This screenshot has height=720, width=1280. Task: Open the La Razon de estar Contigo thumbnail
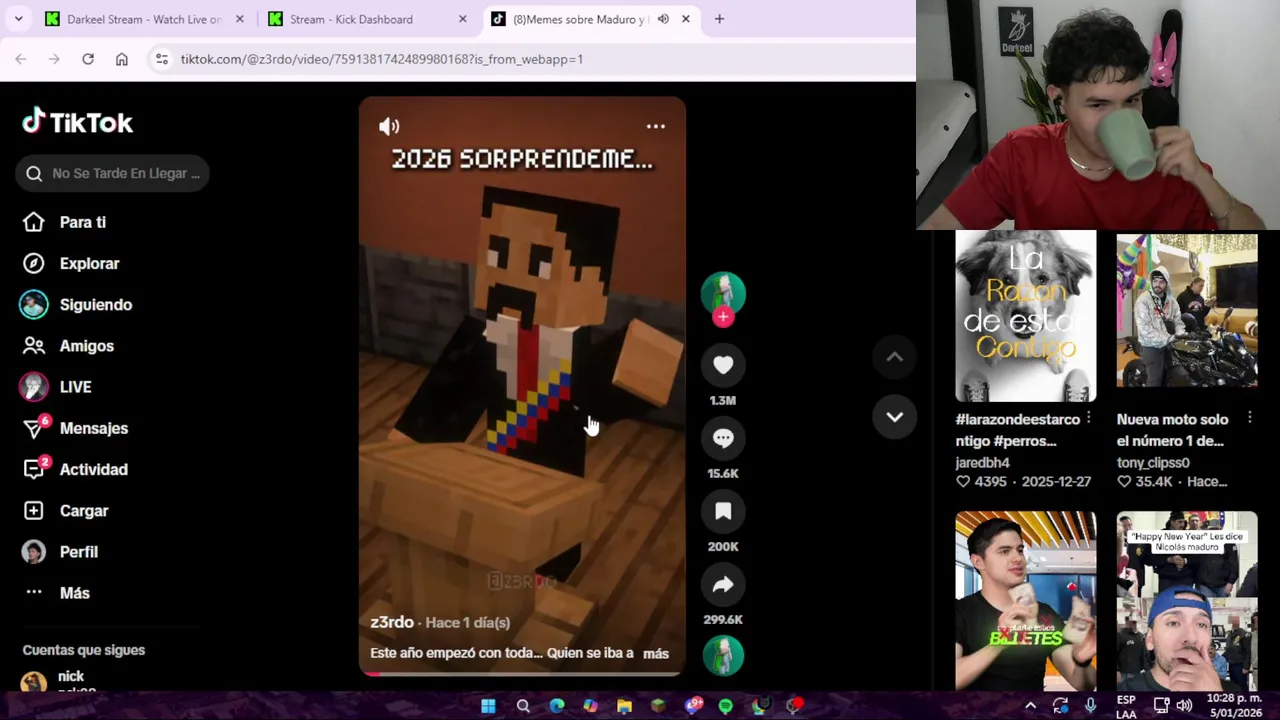(x=1026, y=316)
